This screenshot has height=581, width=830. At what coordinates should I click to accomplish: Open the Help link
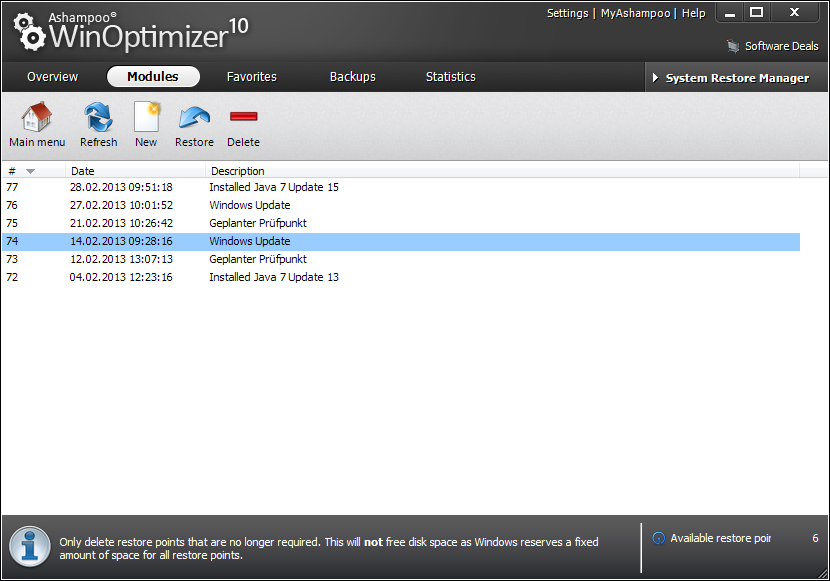[693, 13]
